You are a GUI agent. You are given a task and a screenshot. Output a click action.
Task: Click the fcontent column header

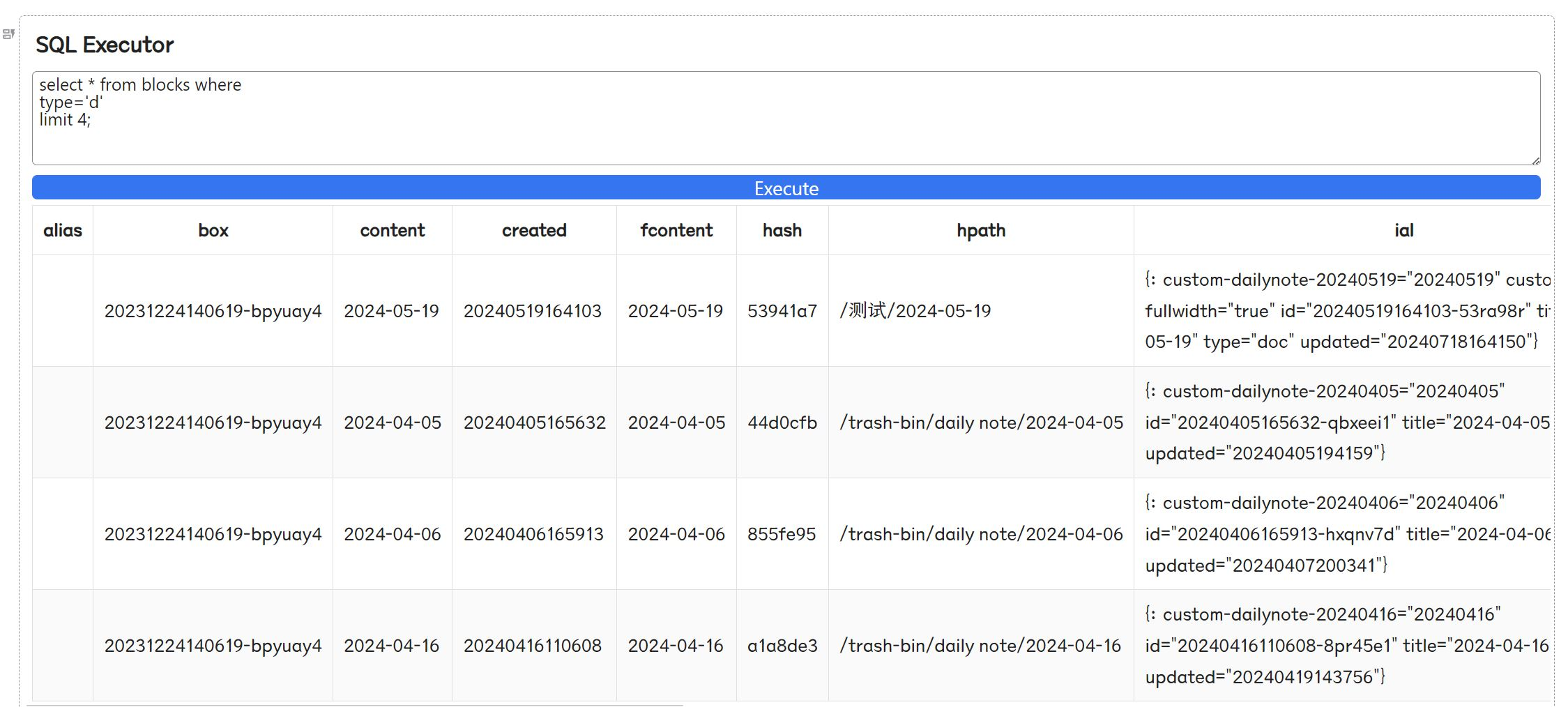click(x=676, y=230)
